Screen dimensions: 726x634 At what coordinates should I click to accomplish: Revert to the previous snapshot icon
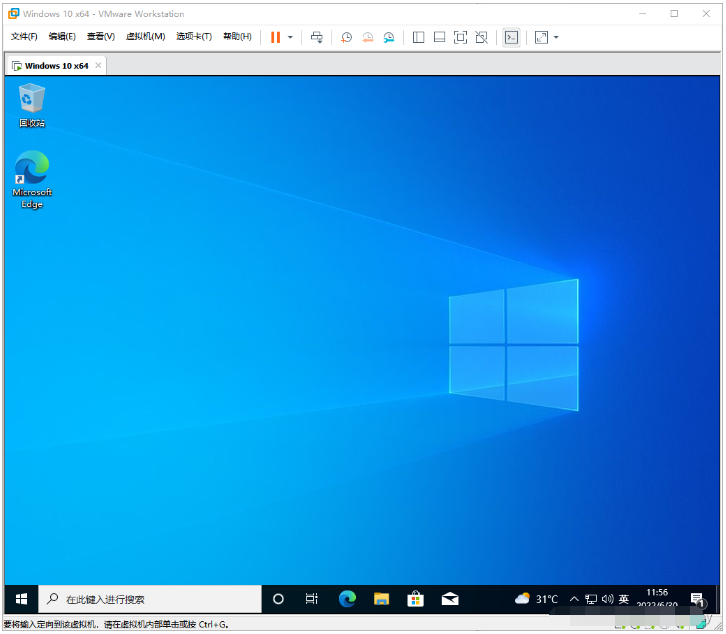coord(367,37)
